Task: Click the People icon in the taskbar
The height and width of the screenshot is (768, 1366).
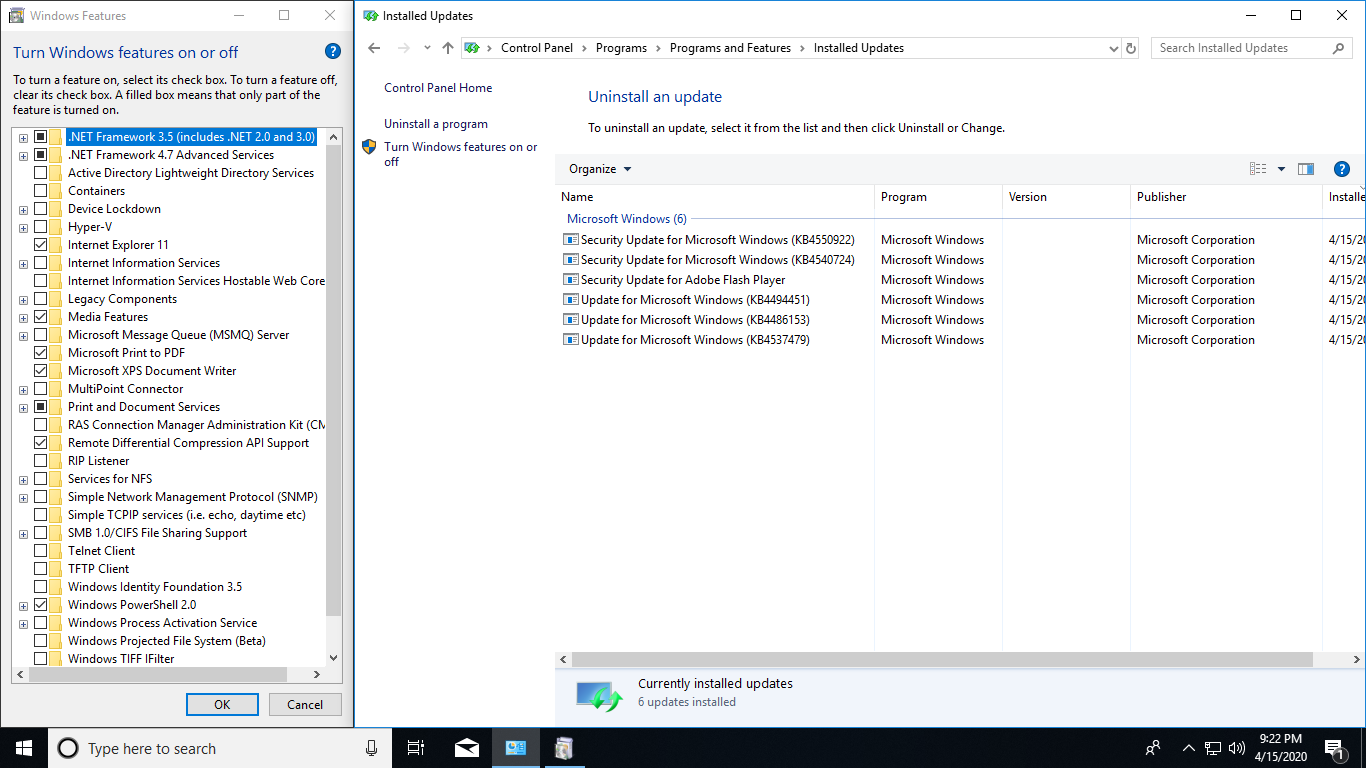Action: tap(1153, 748)
